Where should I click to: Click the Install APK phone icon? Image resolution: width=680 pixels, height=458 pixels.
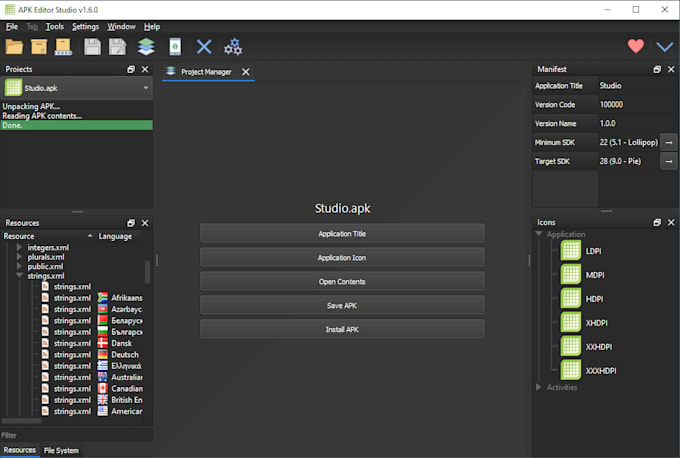point(175,46)
